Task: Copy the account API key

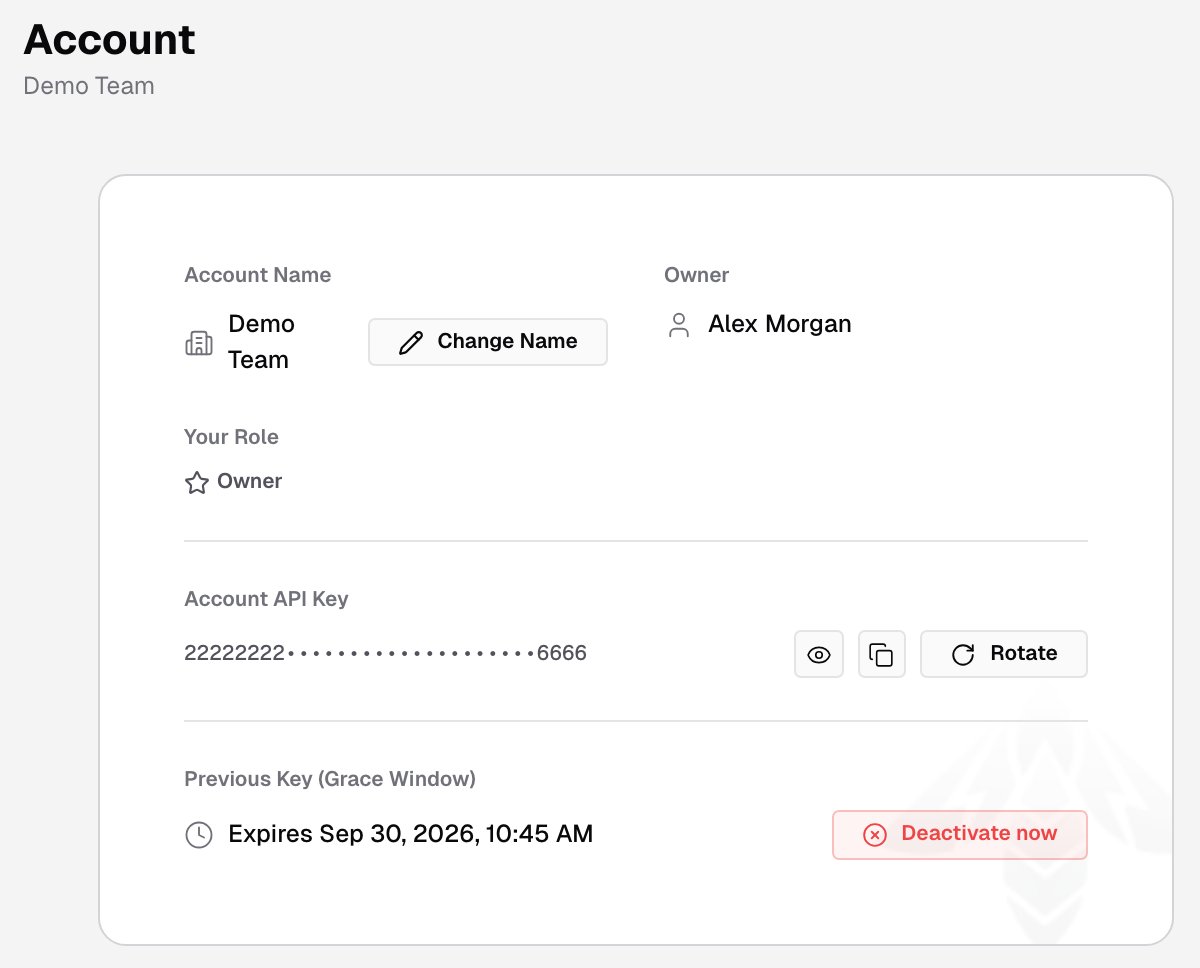Action: point(881,654)
